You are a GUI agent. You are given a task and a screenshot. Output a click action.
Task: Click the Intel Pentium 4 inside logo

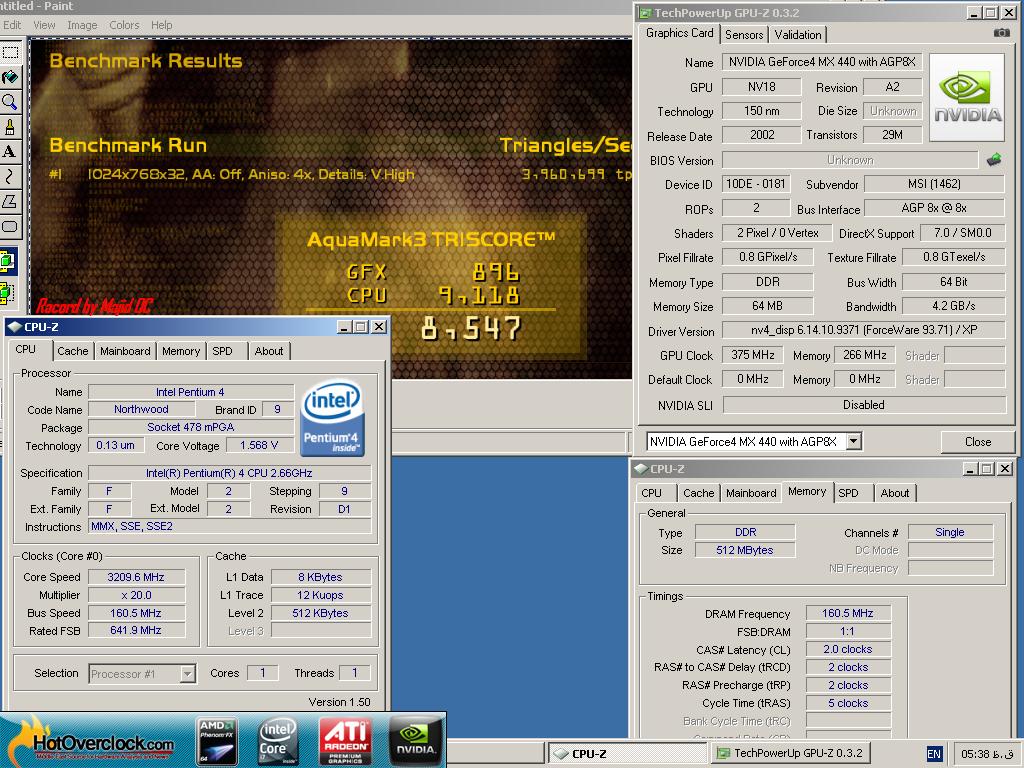332,418
